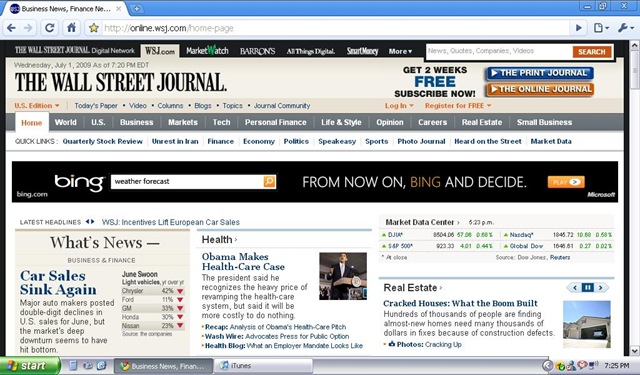Switch to iTunes in the taskbar
Image resolution: width=640 pixels, height=375 pixels.
263,366
